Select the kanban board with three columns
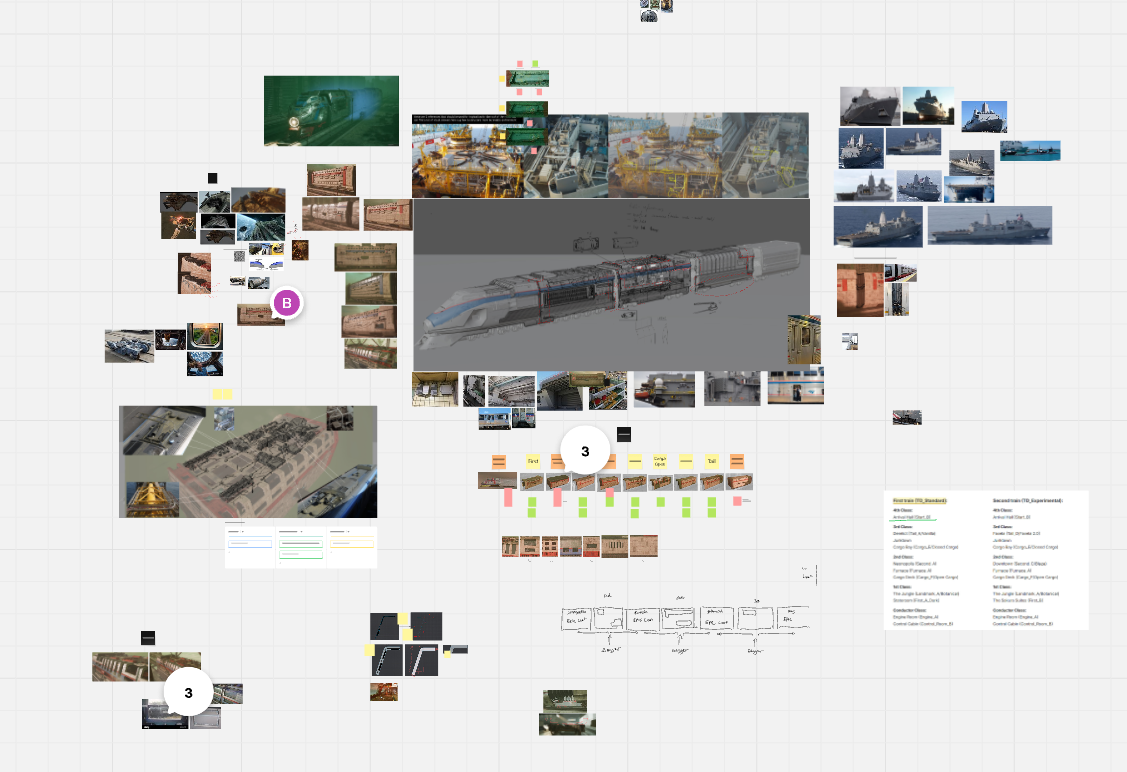 pyautogui.click(x=300, y=546)
